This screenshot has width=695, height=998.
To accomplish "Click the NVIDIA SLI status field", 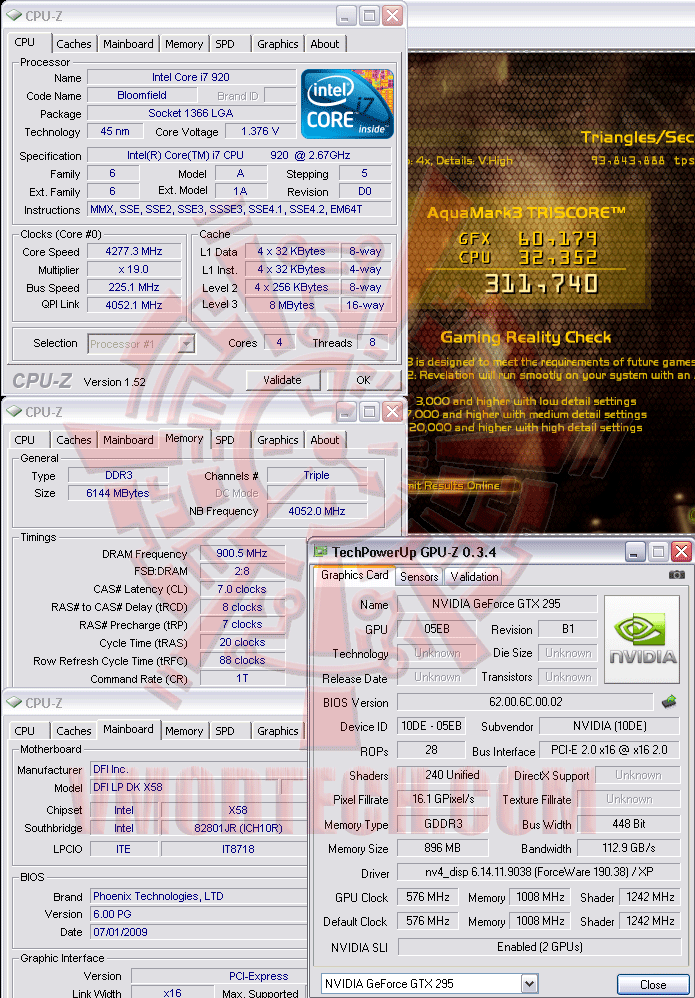I will [539, 947].
